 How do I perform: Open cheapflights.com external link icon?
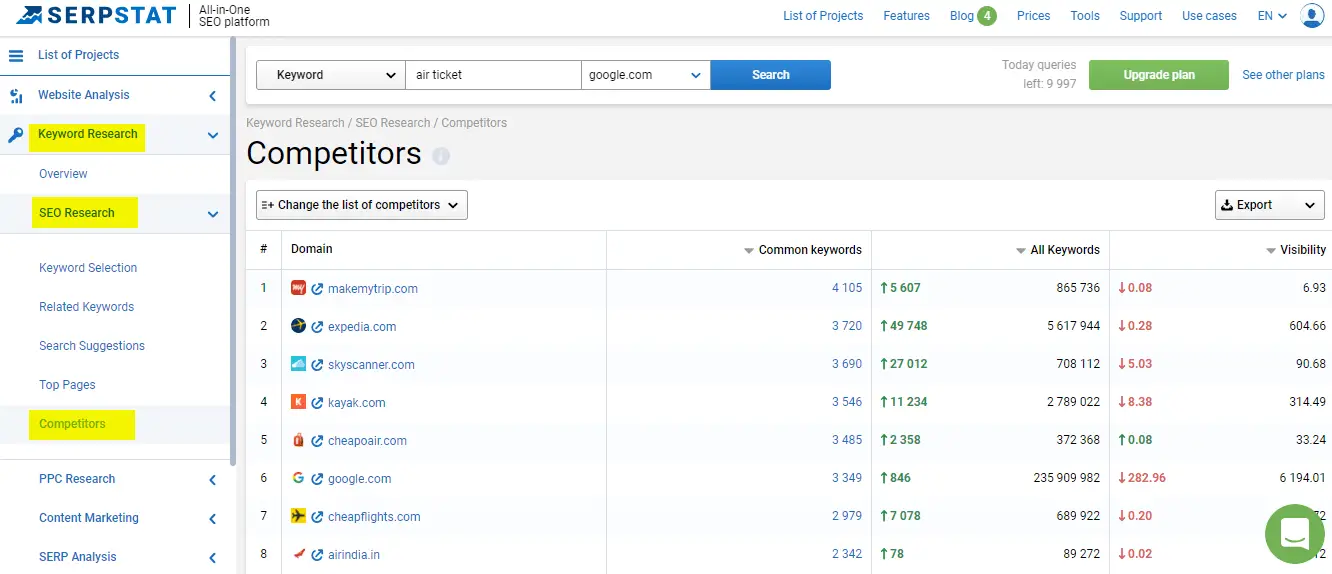317,517
